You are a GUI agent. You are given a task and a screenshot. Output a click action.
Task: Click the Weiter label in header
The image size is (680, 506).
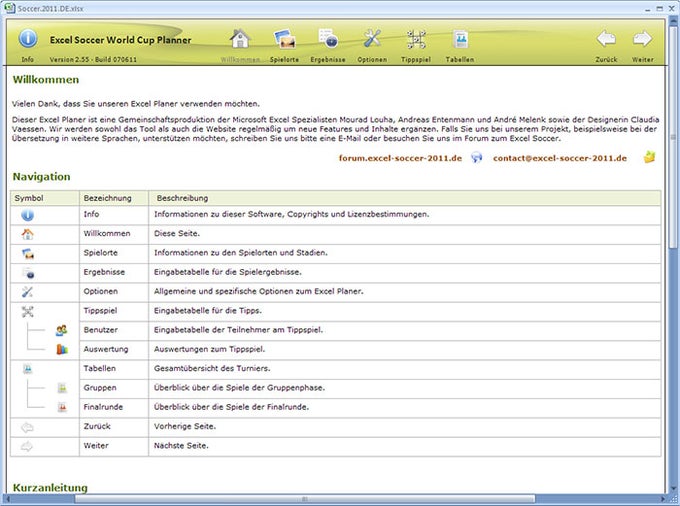click(x=642, y=59)
